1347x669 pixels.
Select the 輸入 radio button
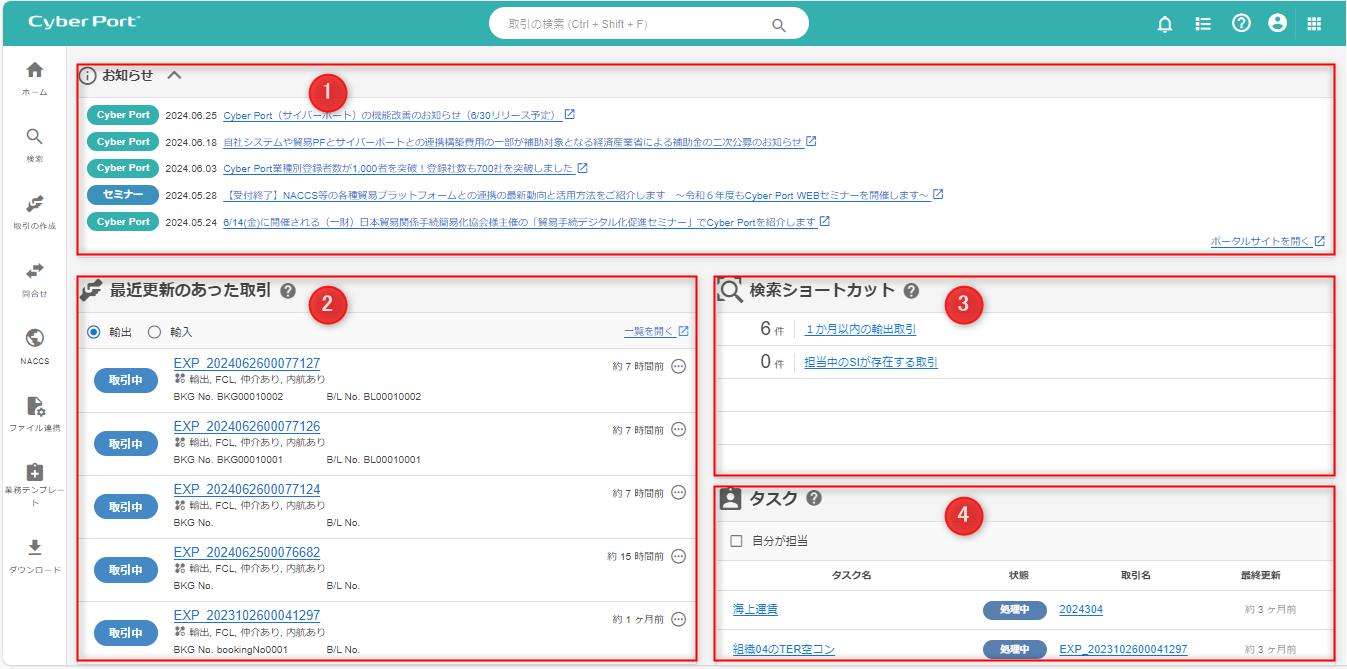point(155,332)
